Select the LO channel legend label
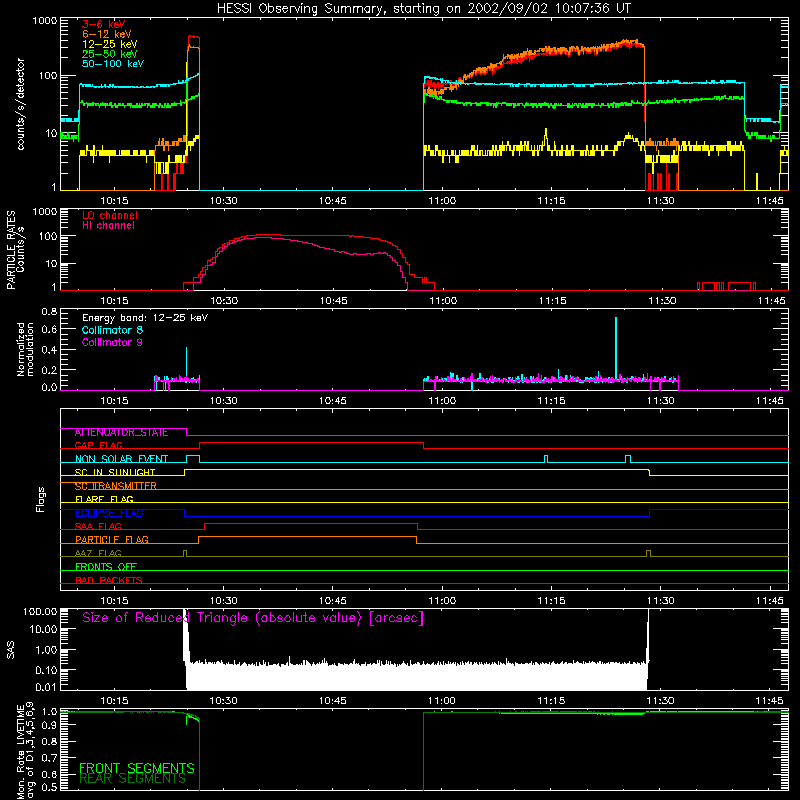 click(x=110, y=216)
